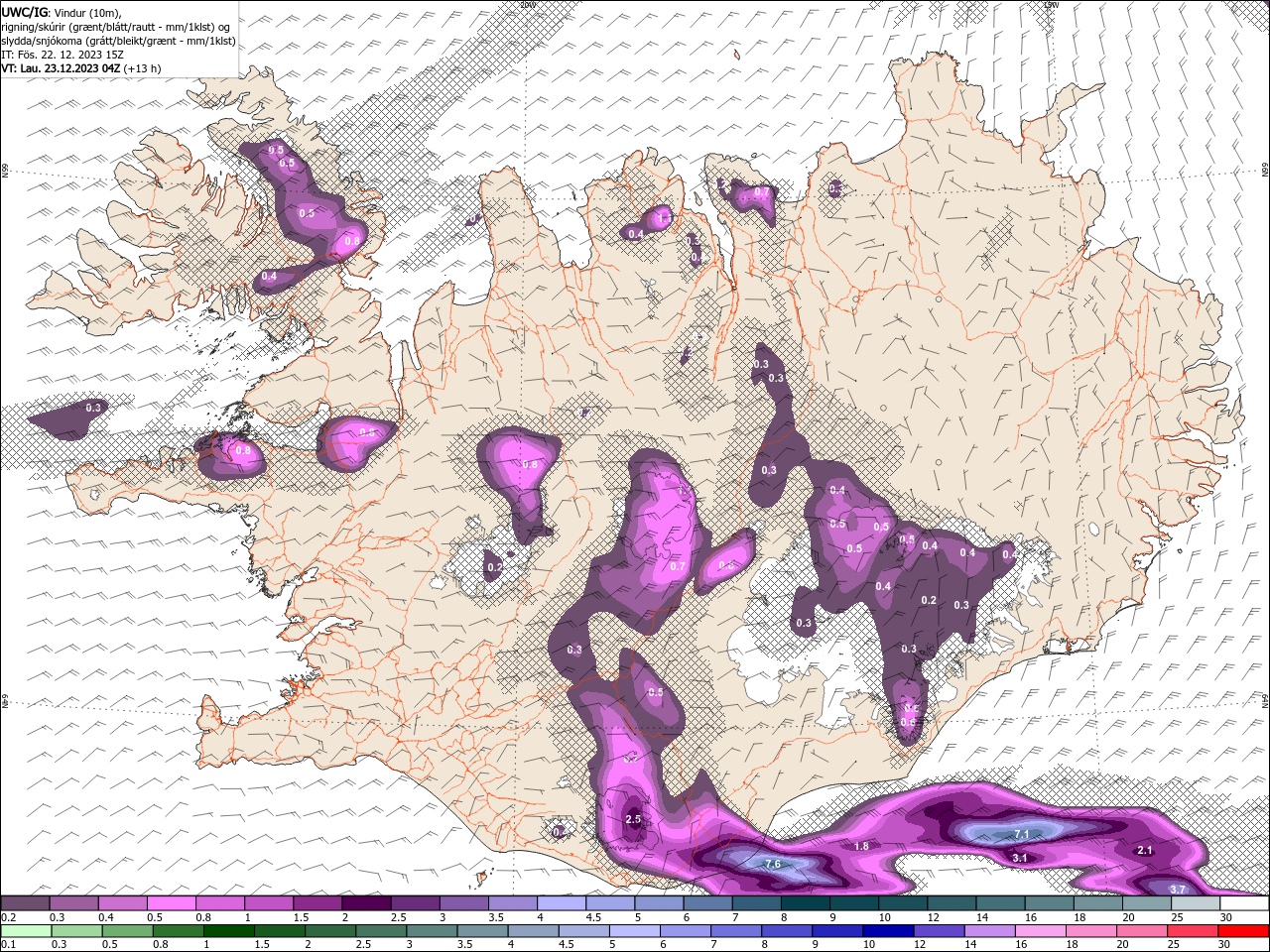This screenshot has width=1270, height=952.
Task: Pick the dark navy blue swatch in the rain legend
Action: pyautogui.click(x=888, y=931)
